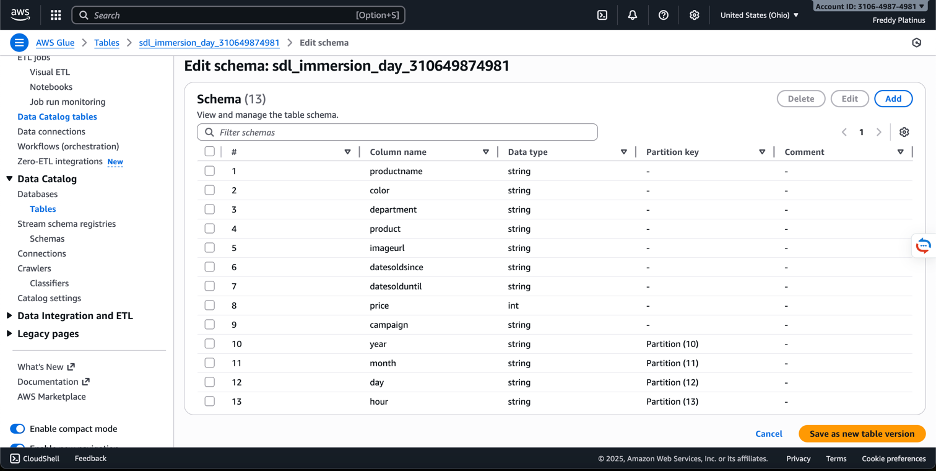Click the Cancel link
Image resolution: width=936 pixels, height=472 pixels.
coord(769,434)
